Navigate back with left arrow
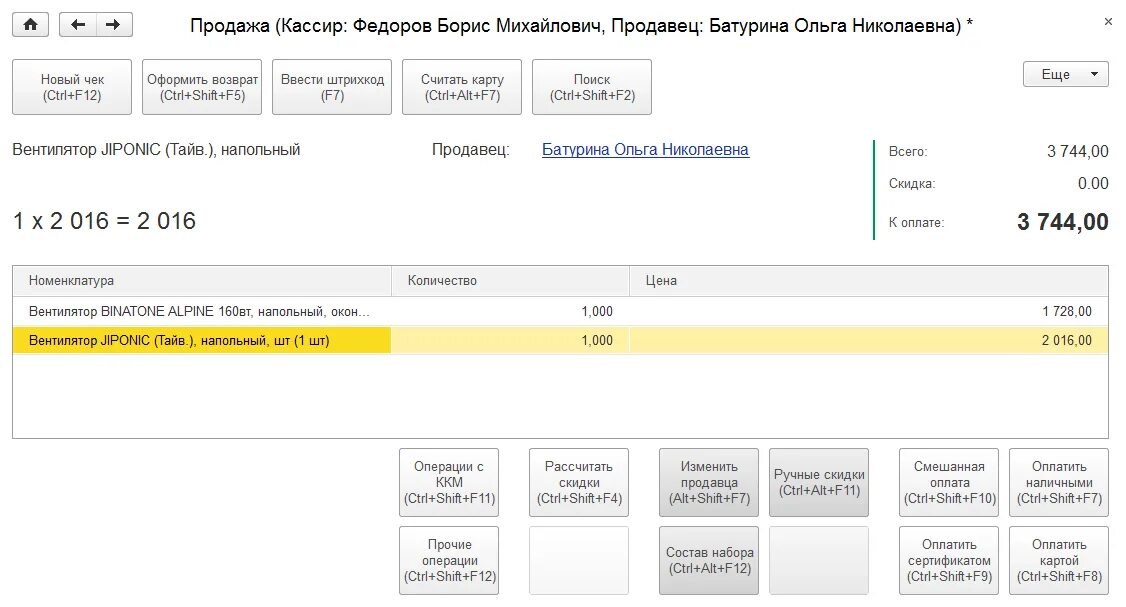1126x607 pixels. coord(78,25)
